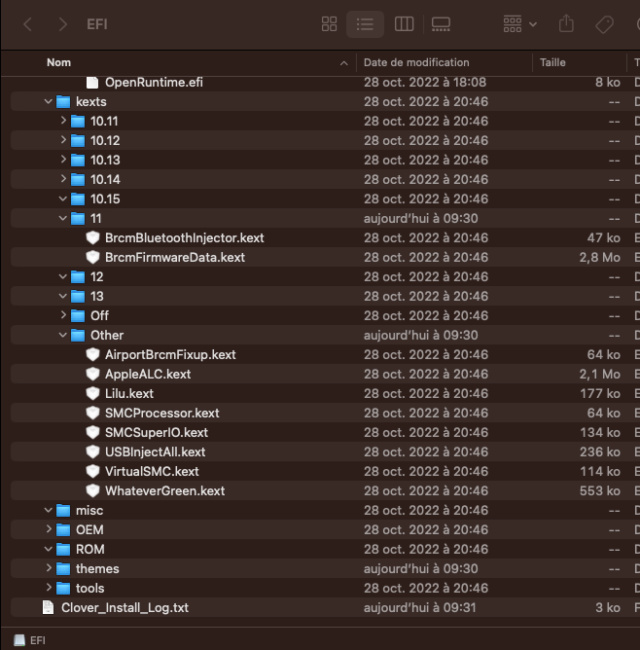
Task: Click the themes folder icon
Action: pyautogui.click(x=63, y=569)
